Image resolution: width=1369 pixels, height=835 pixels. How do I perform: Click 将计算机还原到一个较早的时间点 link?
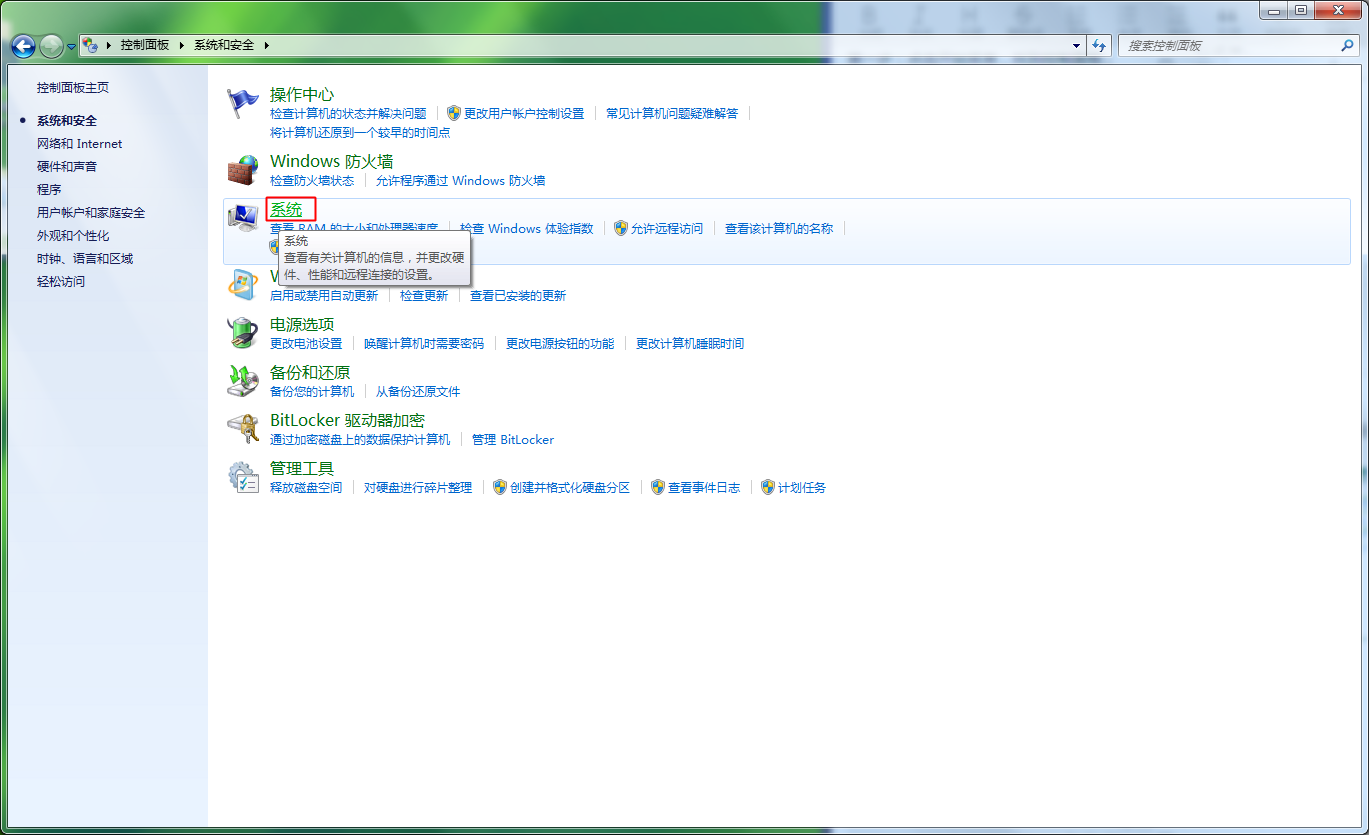360,133
